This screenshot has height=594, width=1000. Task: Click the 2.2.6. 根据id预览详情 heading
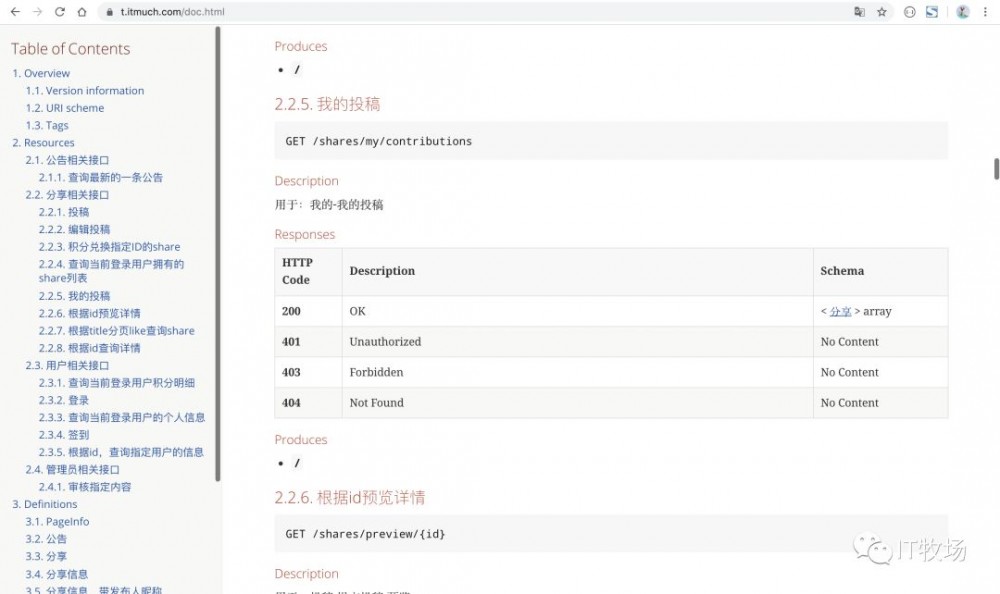pos(349,498)
